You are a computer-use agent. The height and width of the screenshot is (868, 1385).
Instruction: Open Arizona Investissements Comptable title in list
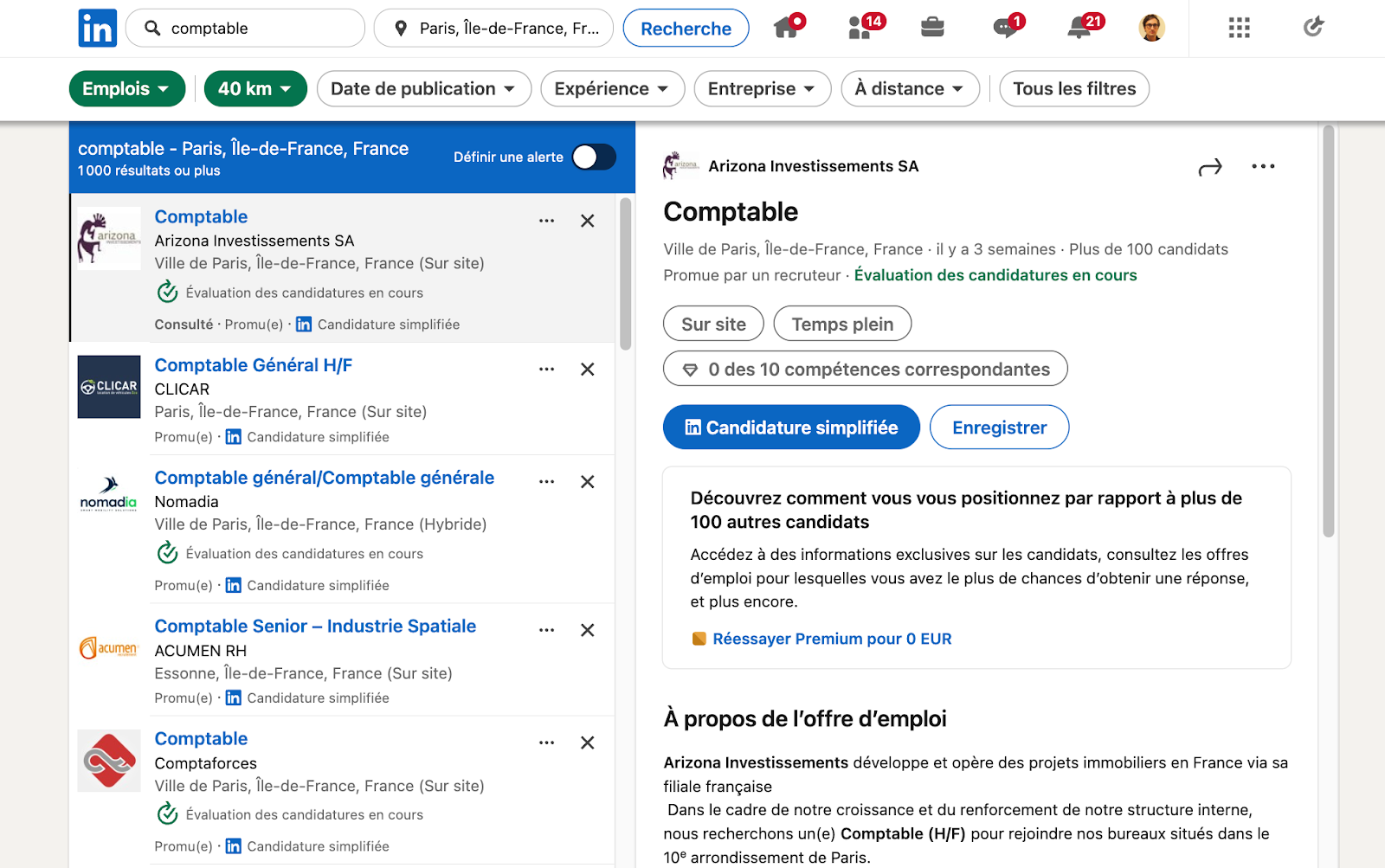[x=201, y=217]
